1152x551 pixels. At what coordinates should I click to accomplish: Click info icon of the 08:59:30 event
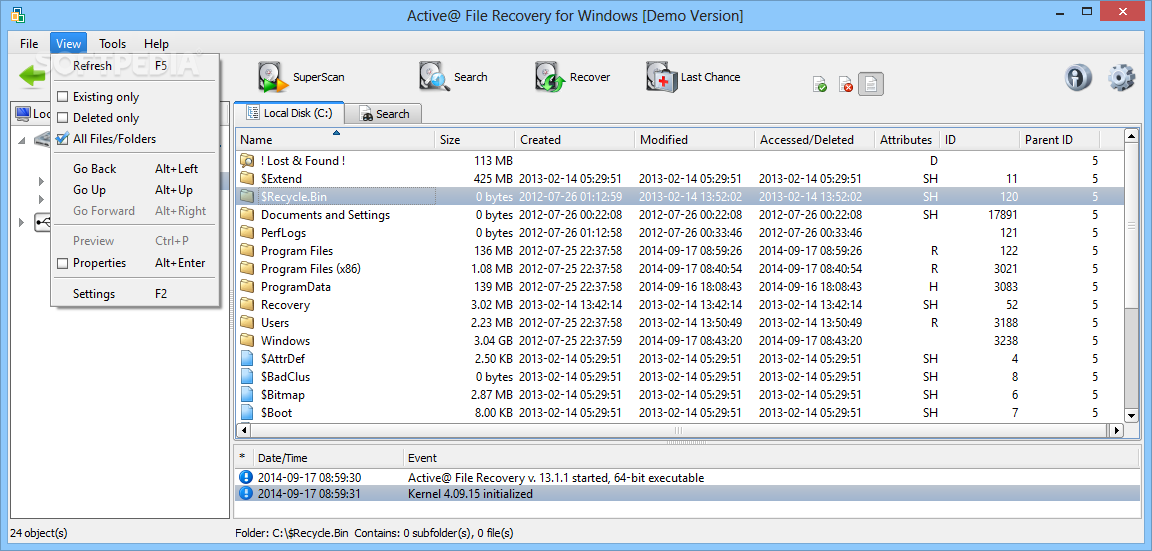(245, 478)
